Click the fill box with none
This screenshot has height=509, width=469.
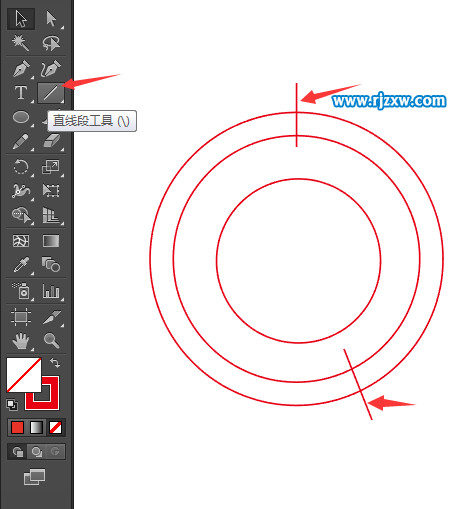24,375
